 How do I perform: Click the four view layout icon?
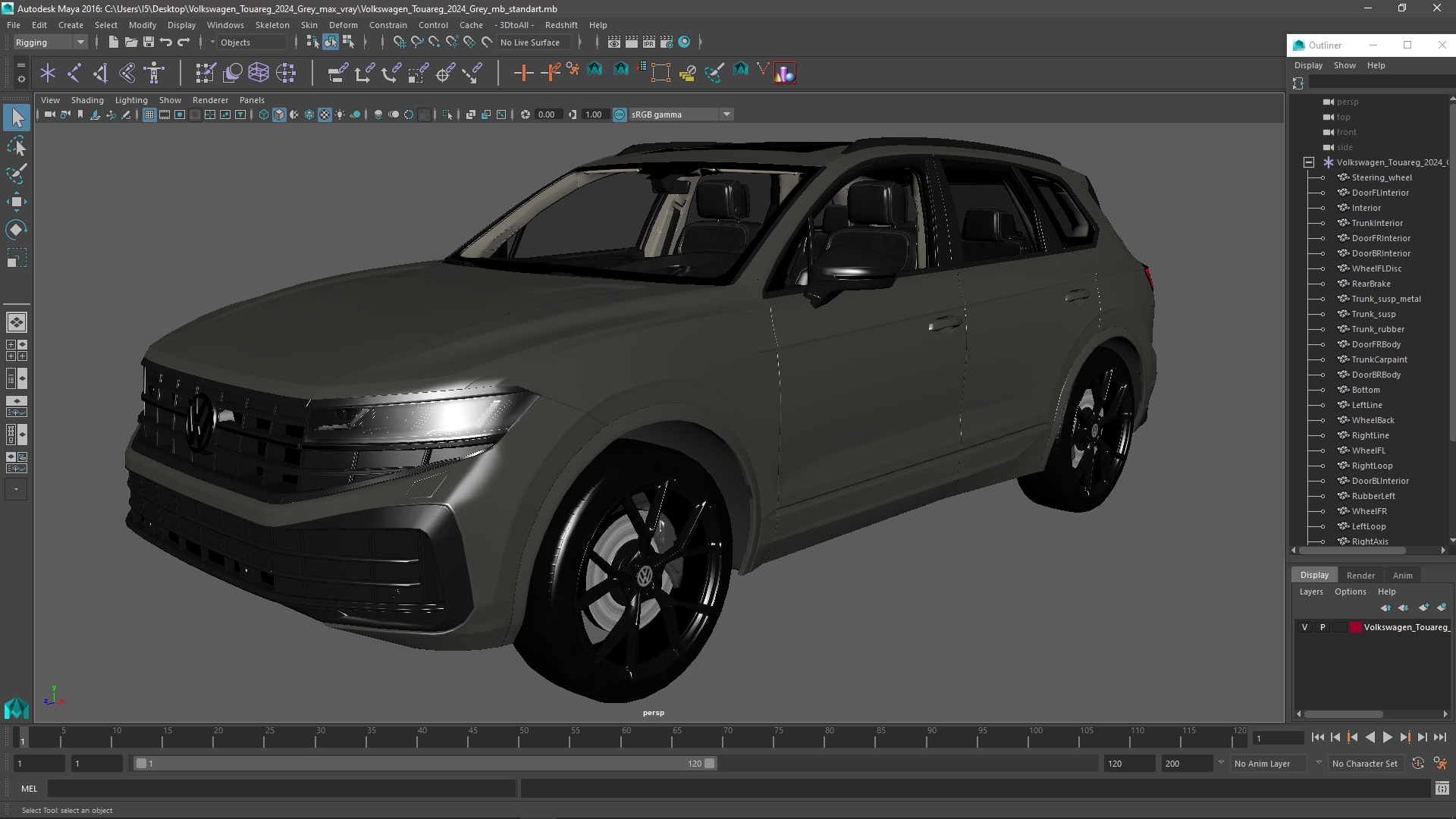(17, 350)
